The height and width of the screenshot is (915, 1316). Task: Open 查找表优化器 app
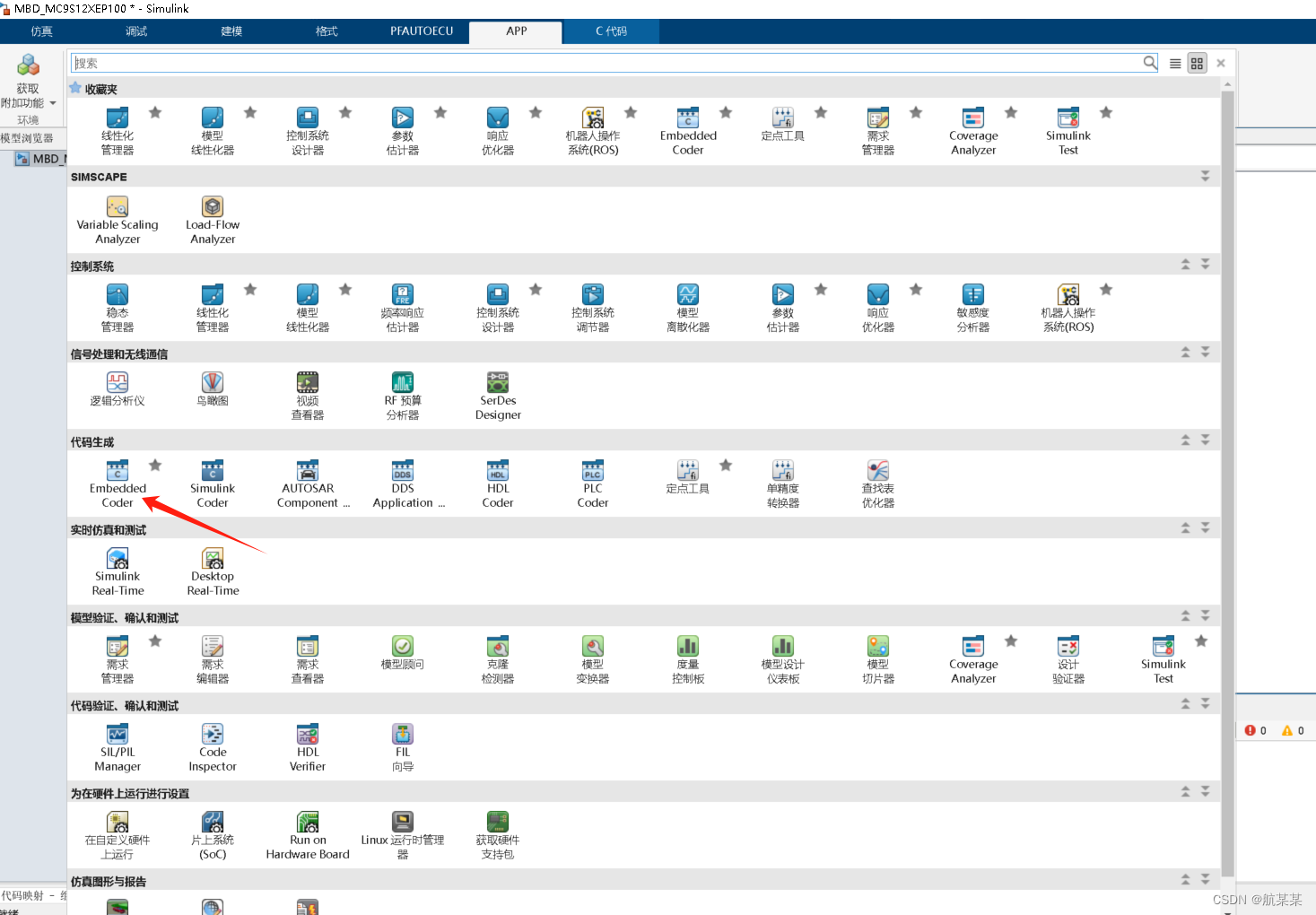tap(878, 484)
